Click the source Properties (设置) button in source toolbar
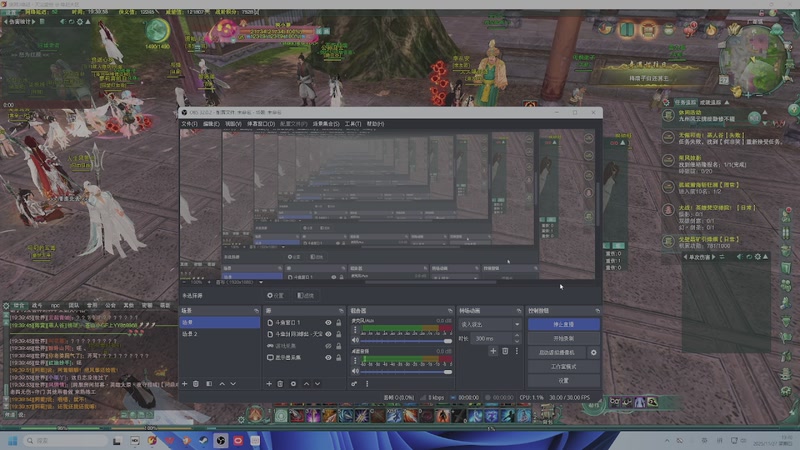Viewport: 800px width, 450px height. [276, 295]
